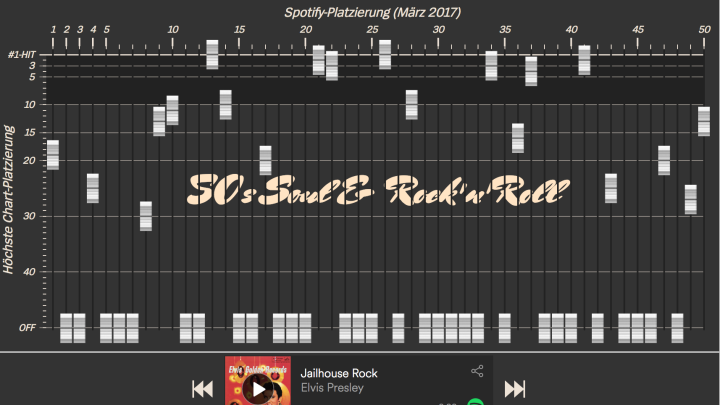
Task: Select the slider knob for Spotify rank 49
Action: (x=691, y=199)
